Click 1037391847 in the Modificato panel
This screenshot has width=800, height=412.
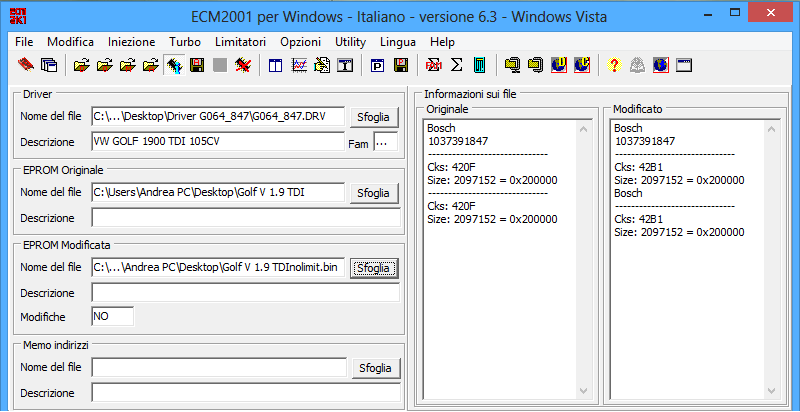click(645, 141)
